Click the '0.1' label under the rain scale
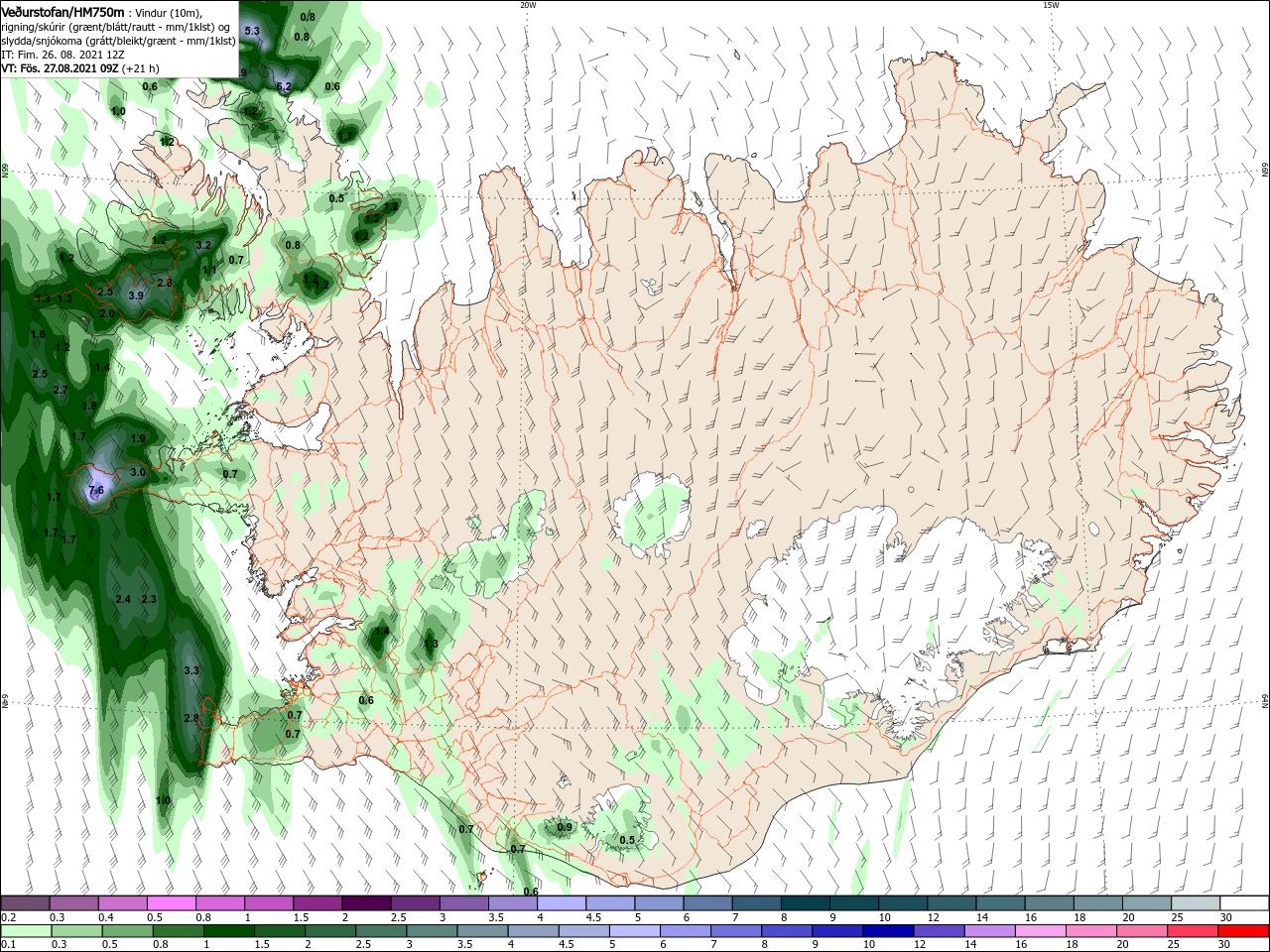 click(x=8, y=946)
